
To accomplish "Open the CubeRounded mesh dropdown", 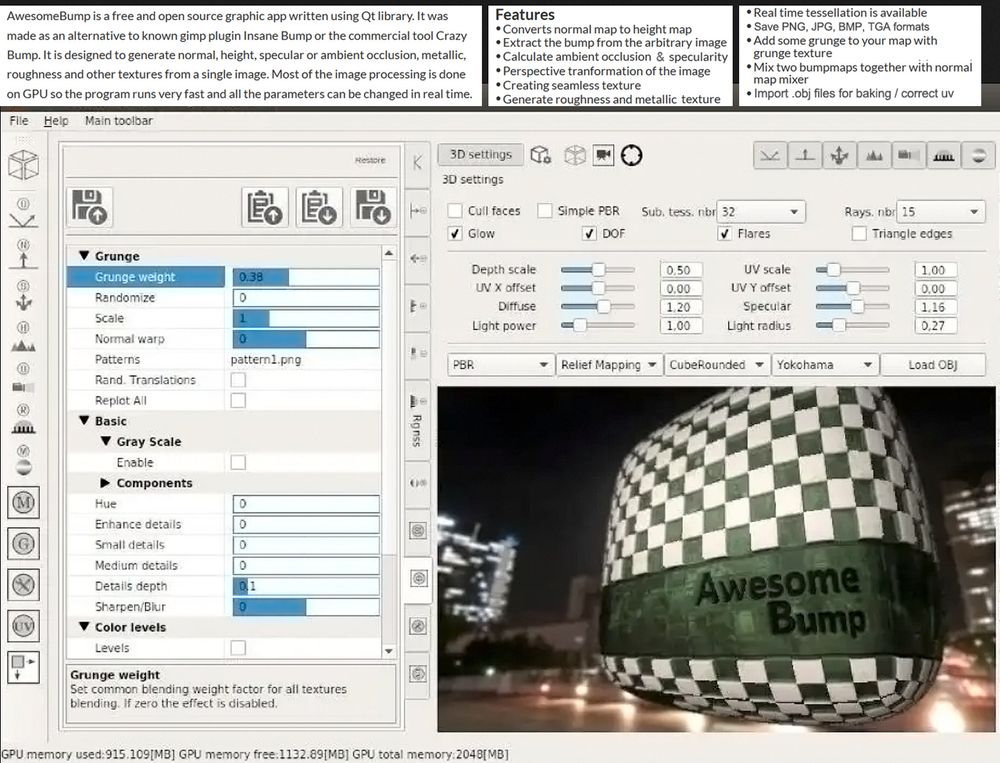I will pyautogui.click(x=717, y=365).
